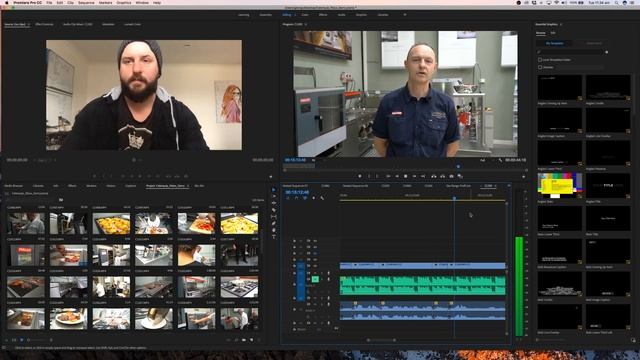
Task: Open Essential Graphics panel menu
Action: click(561, 24)
